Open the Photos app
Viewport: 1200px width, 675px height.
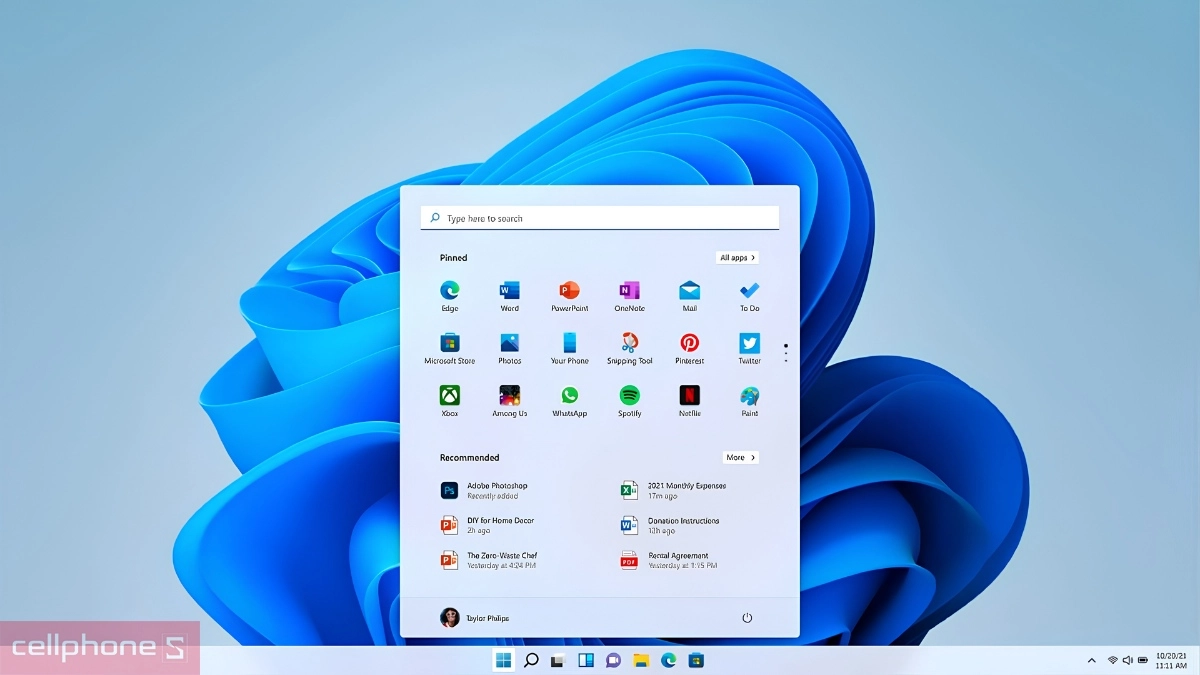point(510,348)
